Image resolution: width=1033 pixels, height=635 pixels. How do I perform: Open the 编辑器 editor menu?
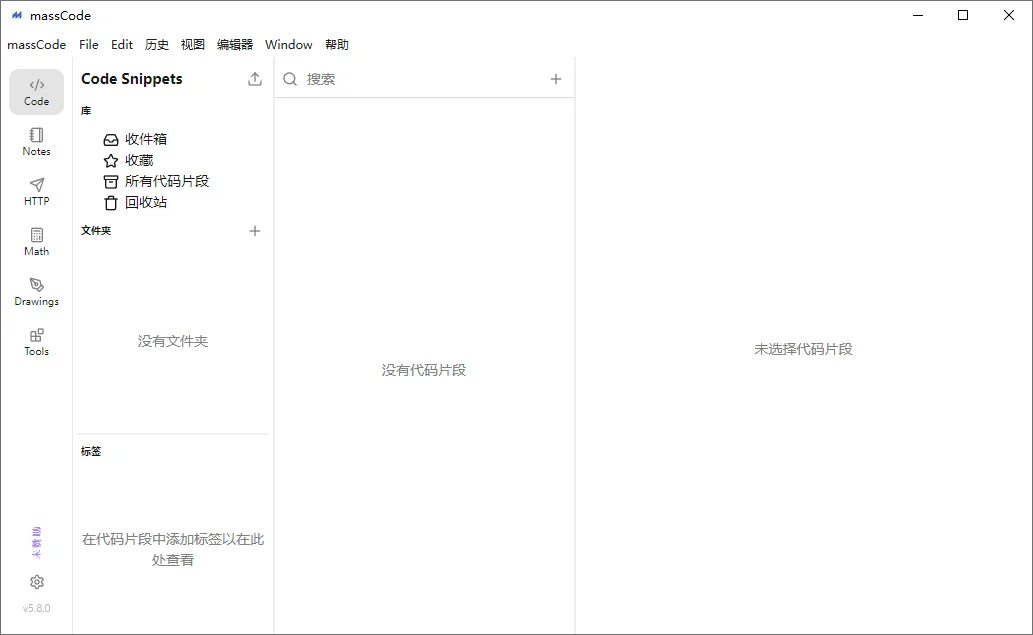click(235, 45)
